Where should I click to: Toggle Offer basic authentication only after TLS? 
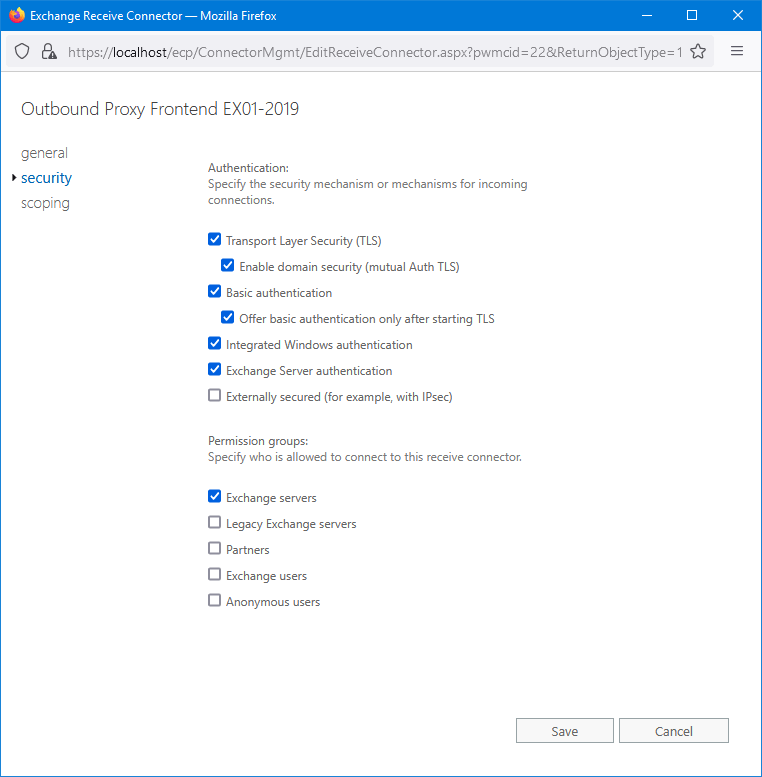(228, 318)
